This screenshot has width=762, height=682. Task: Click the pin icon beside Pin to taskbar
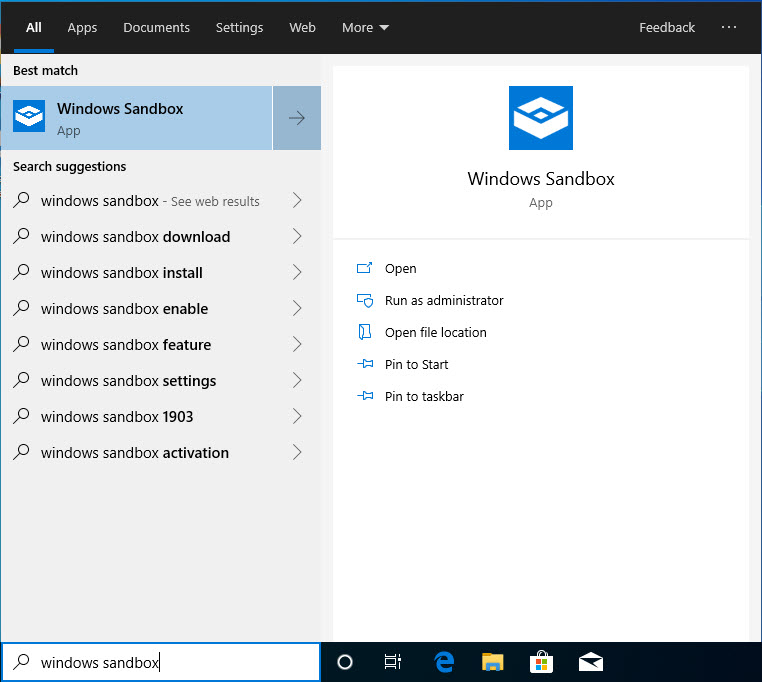click(365, 396)
